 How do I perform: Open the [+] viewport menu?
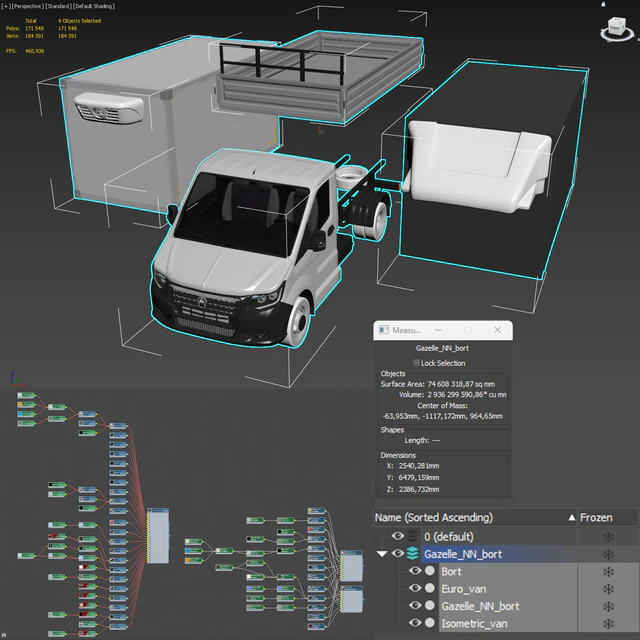coord(6,6)
